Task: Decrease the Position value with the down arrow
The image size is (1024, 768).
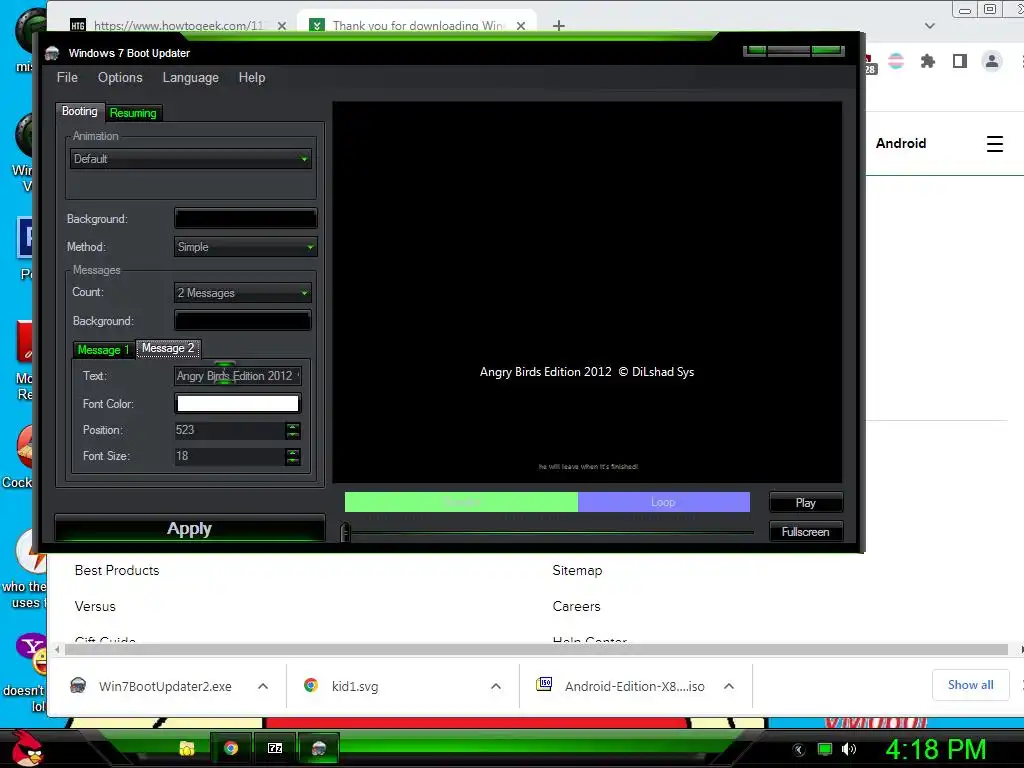Action: [x=293, y=434]
